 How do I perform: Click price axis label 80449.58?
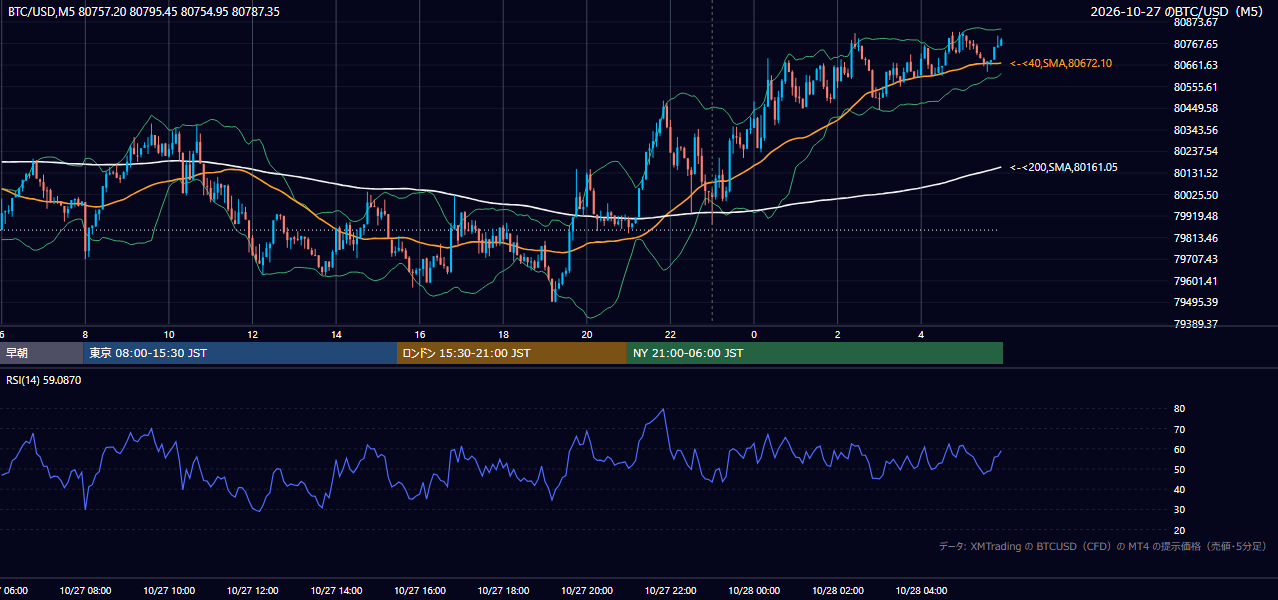(1195, 108)
